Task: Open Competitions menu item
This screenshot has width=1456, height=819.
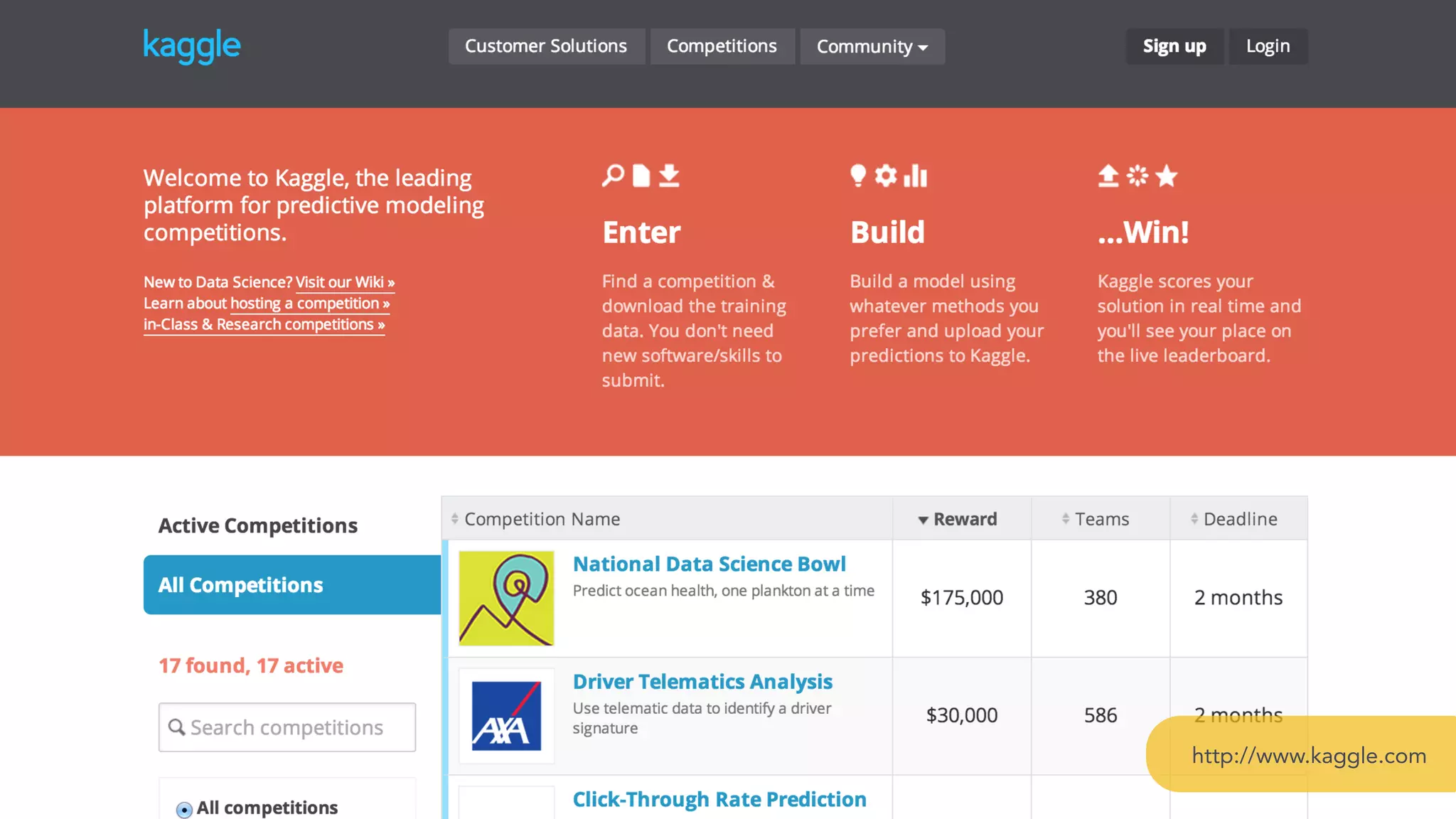Action: [x=722, y=46]
